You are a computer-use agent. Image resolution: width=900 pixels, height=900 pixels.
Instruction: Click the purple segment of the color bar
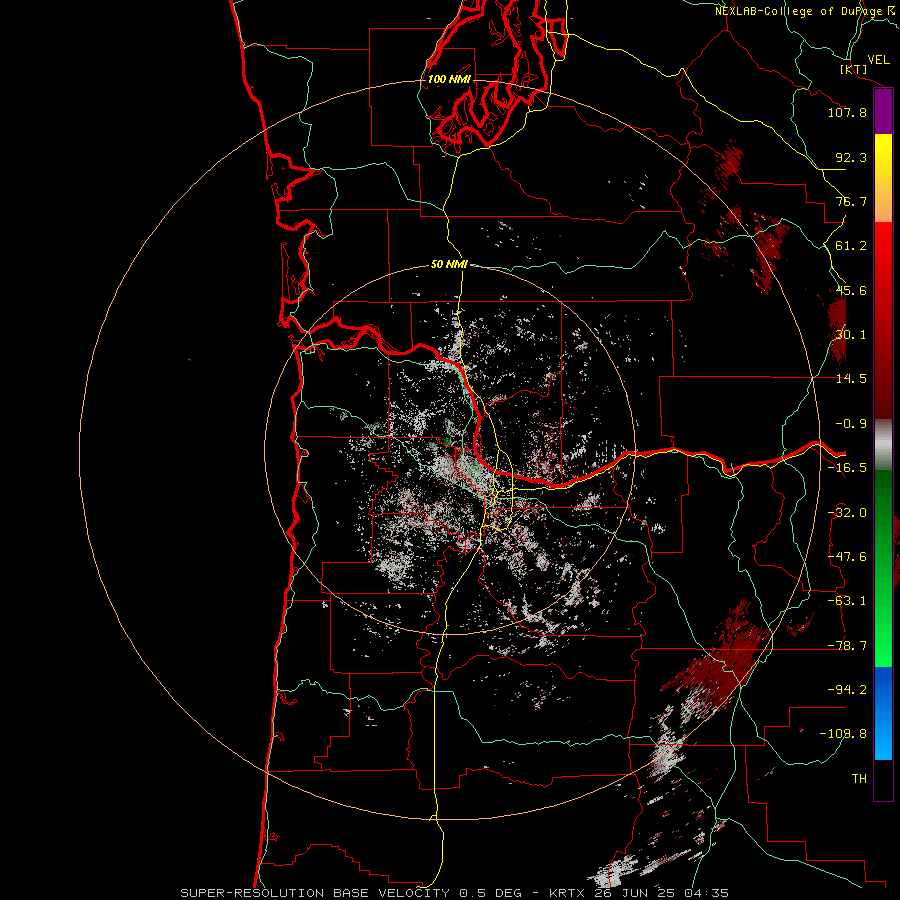pos(883,112)
